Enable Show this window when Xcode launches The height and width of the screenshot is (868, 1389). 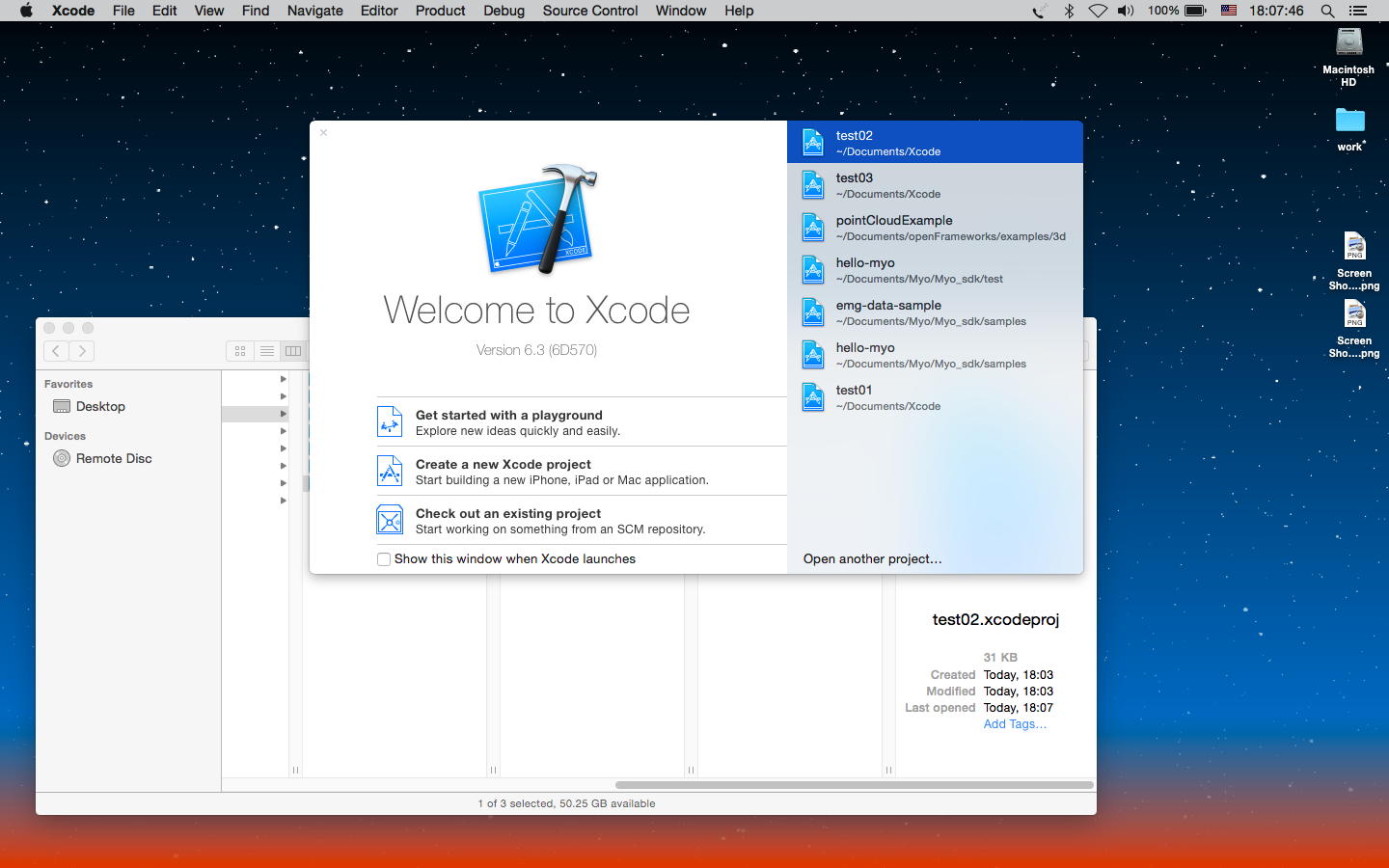pos(384,559)
